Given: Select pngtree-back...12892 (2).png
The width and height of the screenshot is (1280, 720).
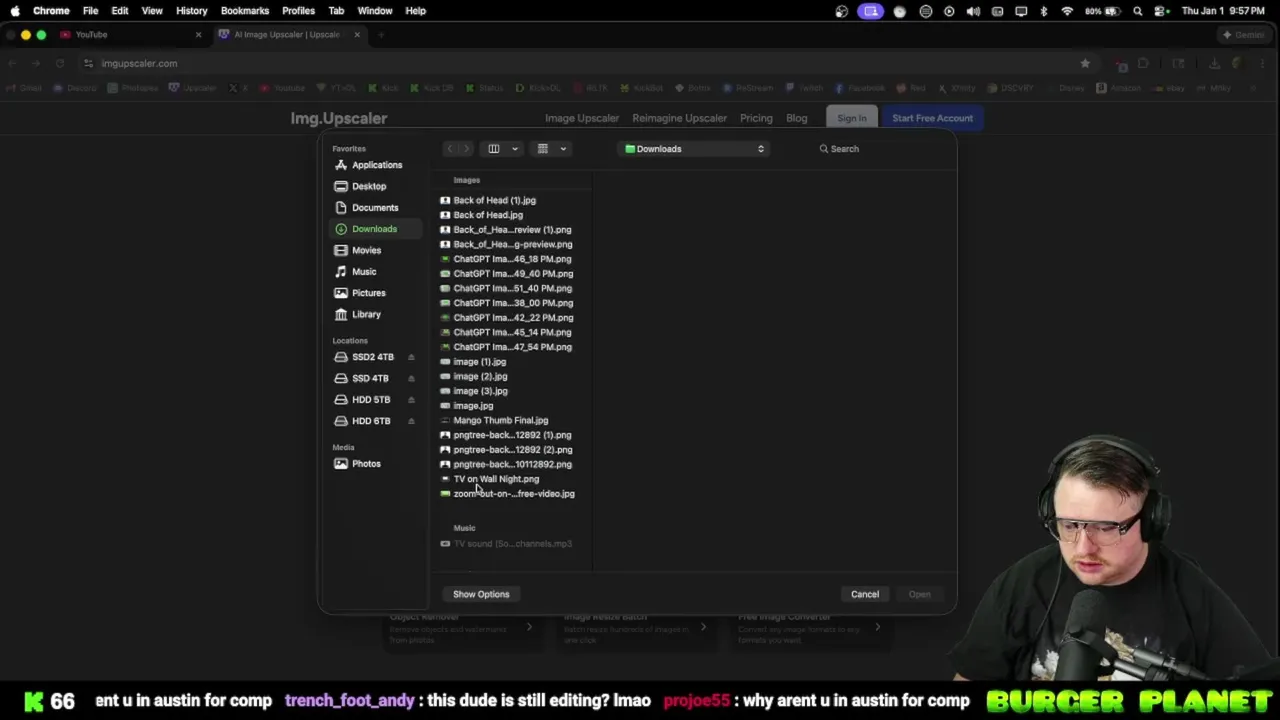Looking at the screenshot, I should click(x=513, y=450).
